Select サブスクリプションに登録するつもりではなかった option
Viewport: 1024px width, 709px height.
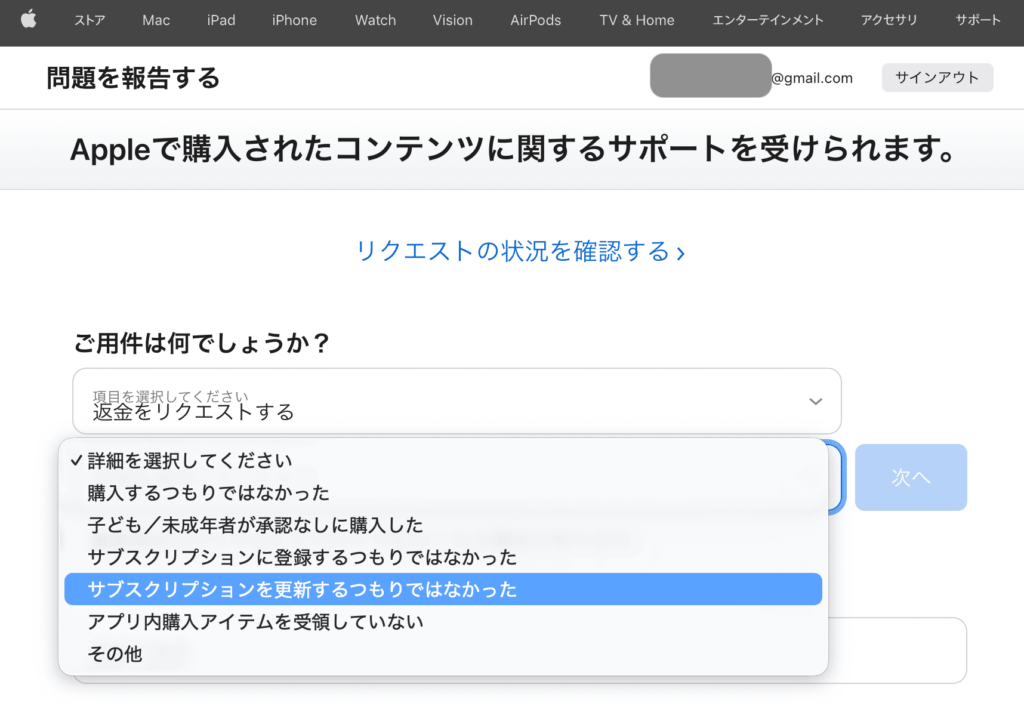443,557
